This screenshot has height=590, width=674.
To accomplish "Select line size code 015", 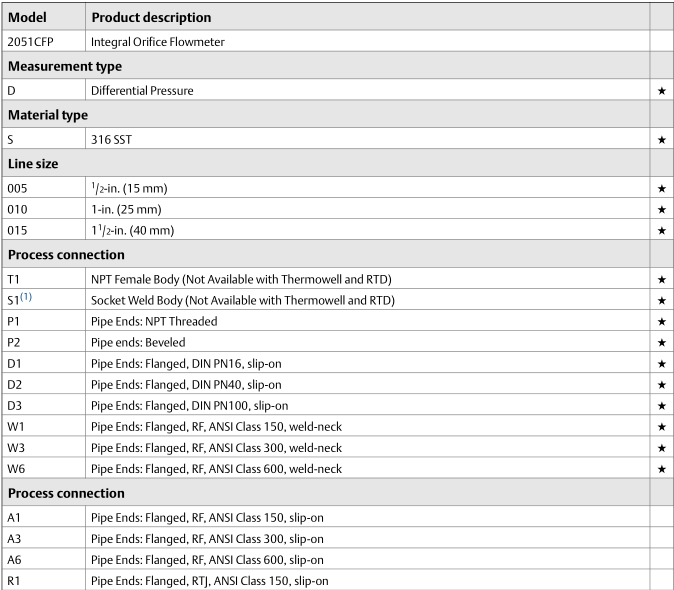I will (x=18, y=230).
